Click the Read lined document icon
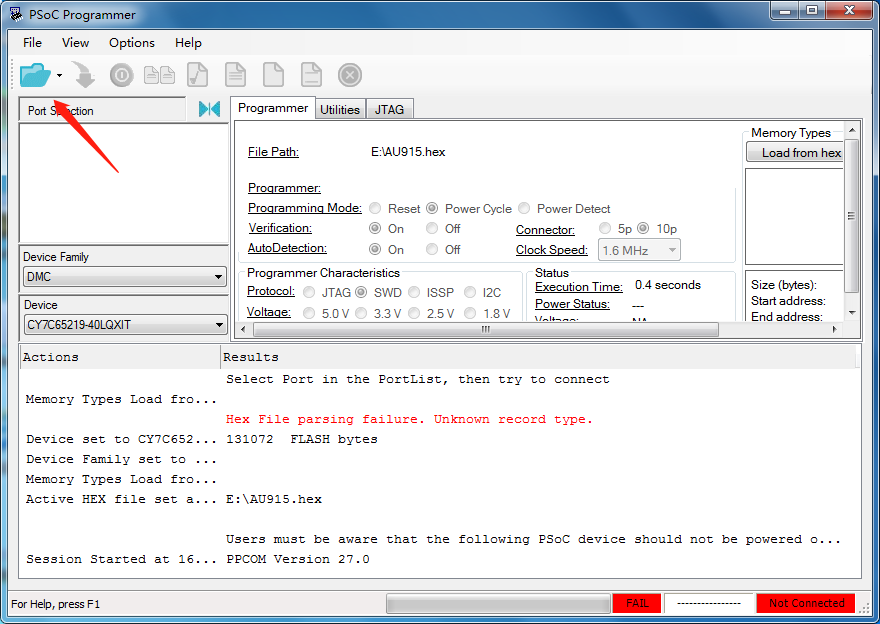Screen dimensions: 880x624 pyautogui.click(x=235, y=75)
